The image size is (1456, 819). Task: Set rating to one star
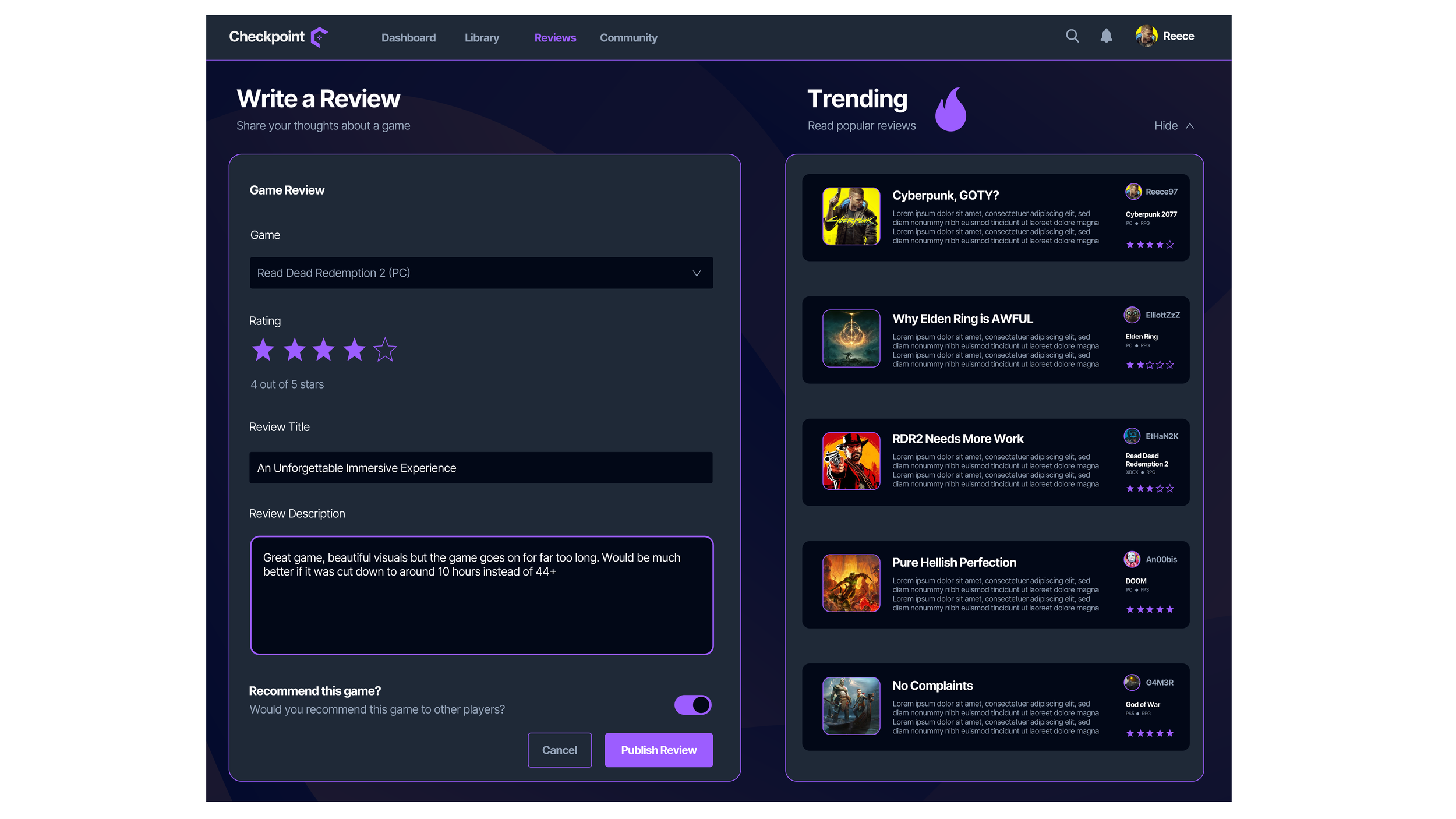coord(263,350)
